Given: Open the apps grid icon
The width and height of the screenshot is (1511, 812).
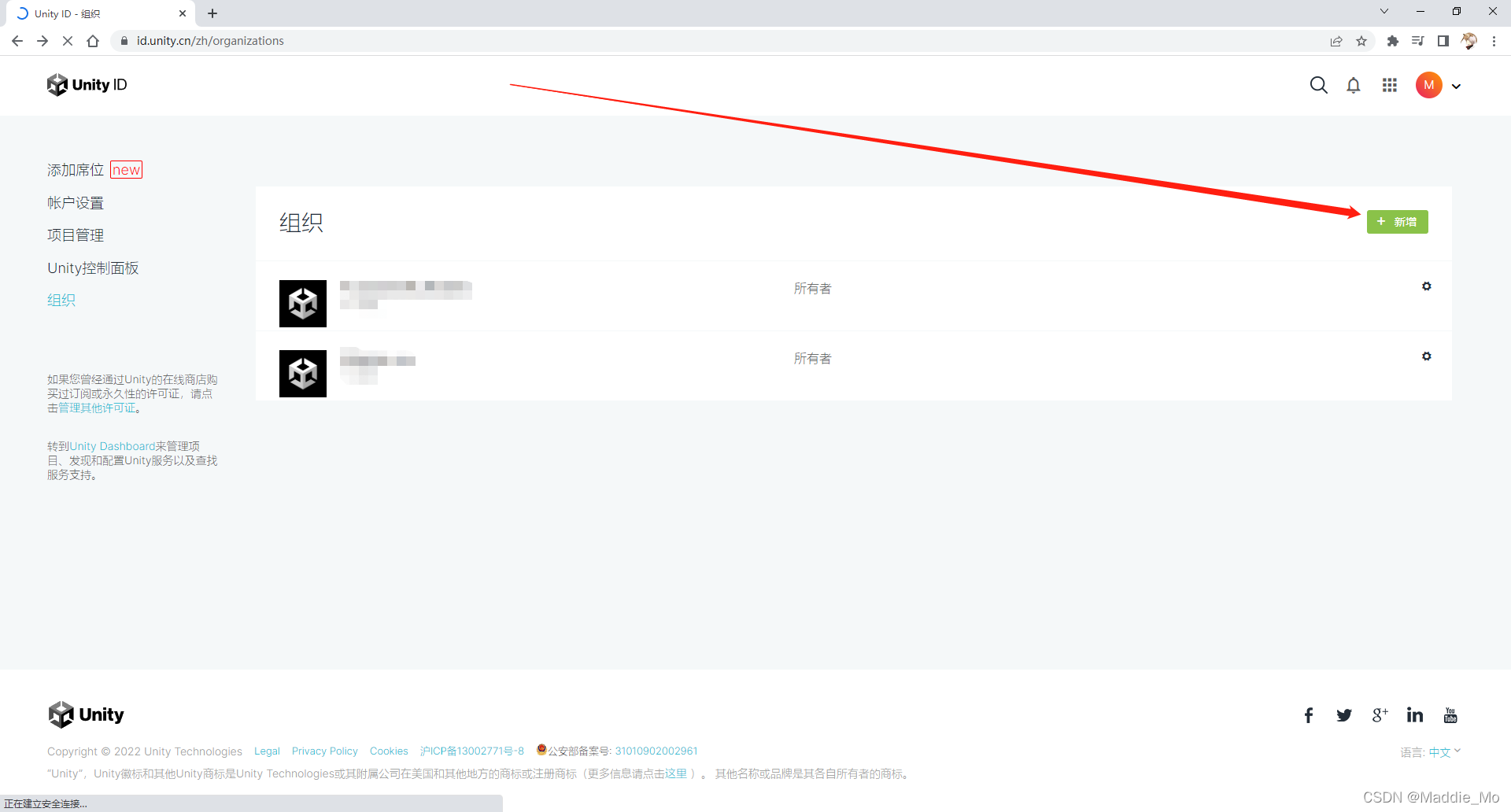Looking at the screenshot, I should pos(1390,85).
